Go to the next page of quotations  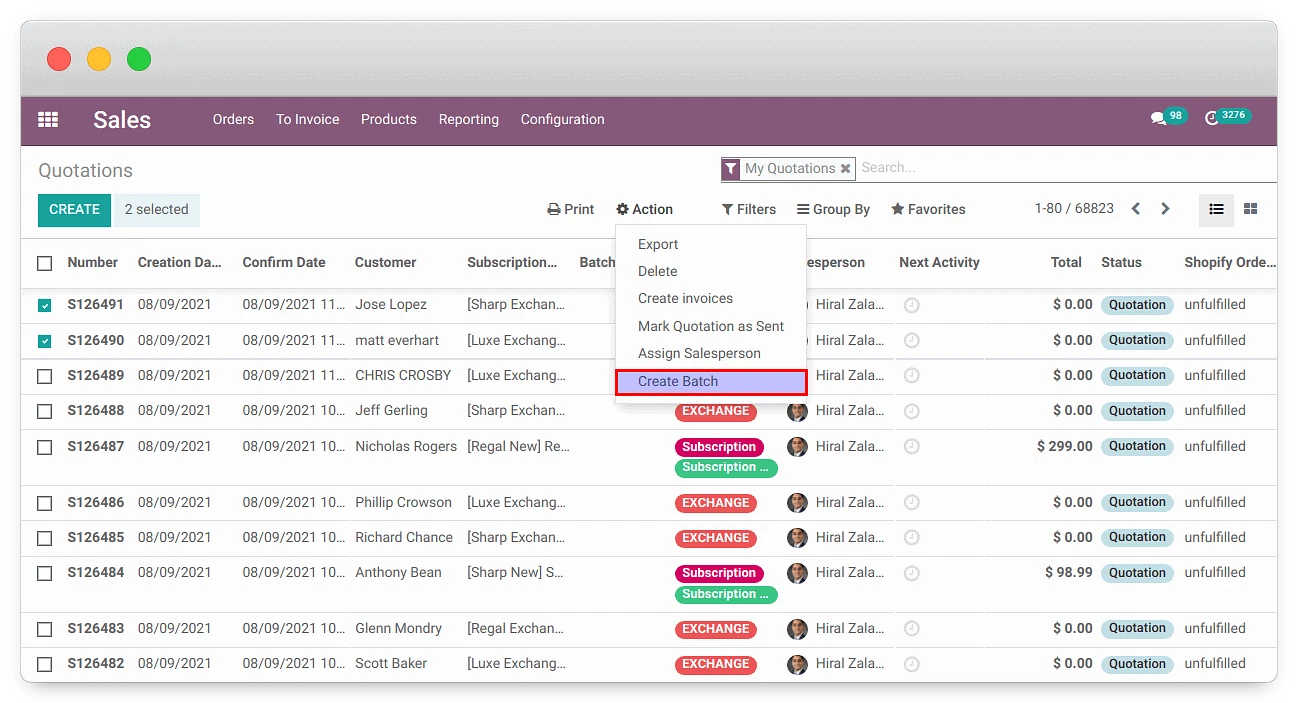tap(1165, 208)
